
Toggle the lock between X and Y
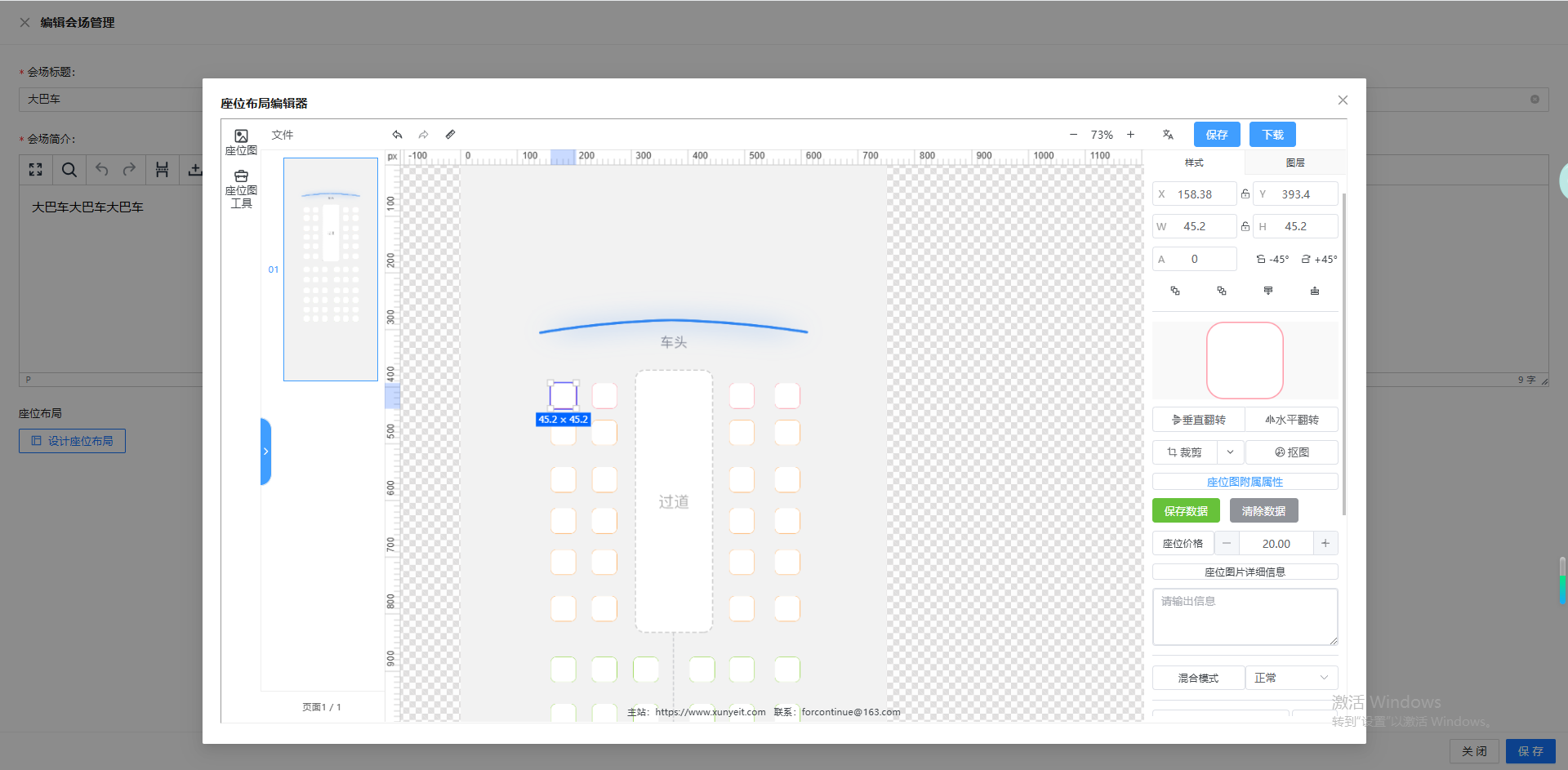1245,194
